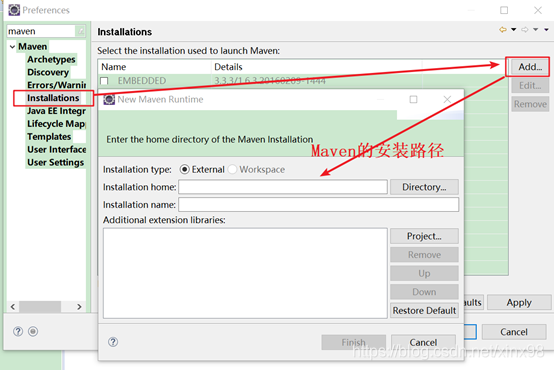Click the tree scroll right arrow
This screenshot has height=370, width=554.
tap(79, 306)
